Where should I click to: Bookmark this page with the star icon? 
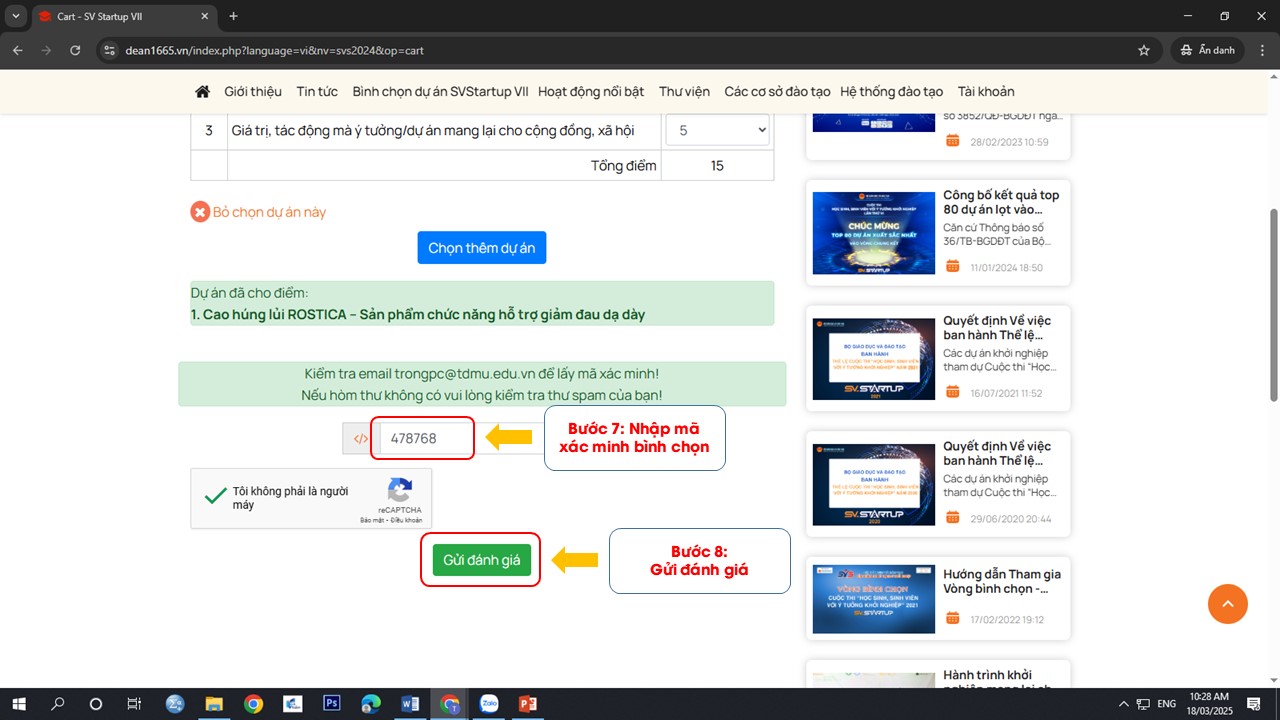point(1144,50)
